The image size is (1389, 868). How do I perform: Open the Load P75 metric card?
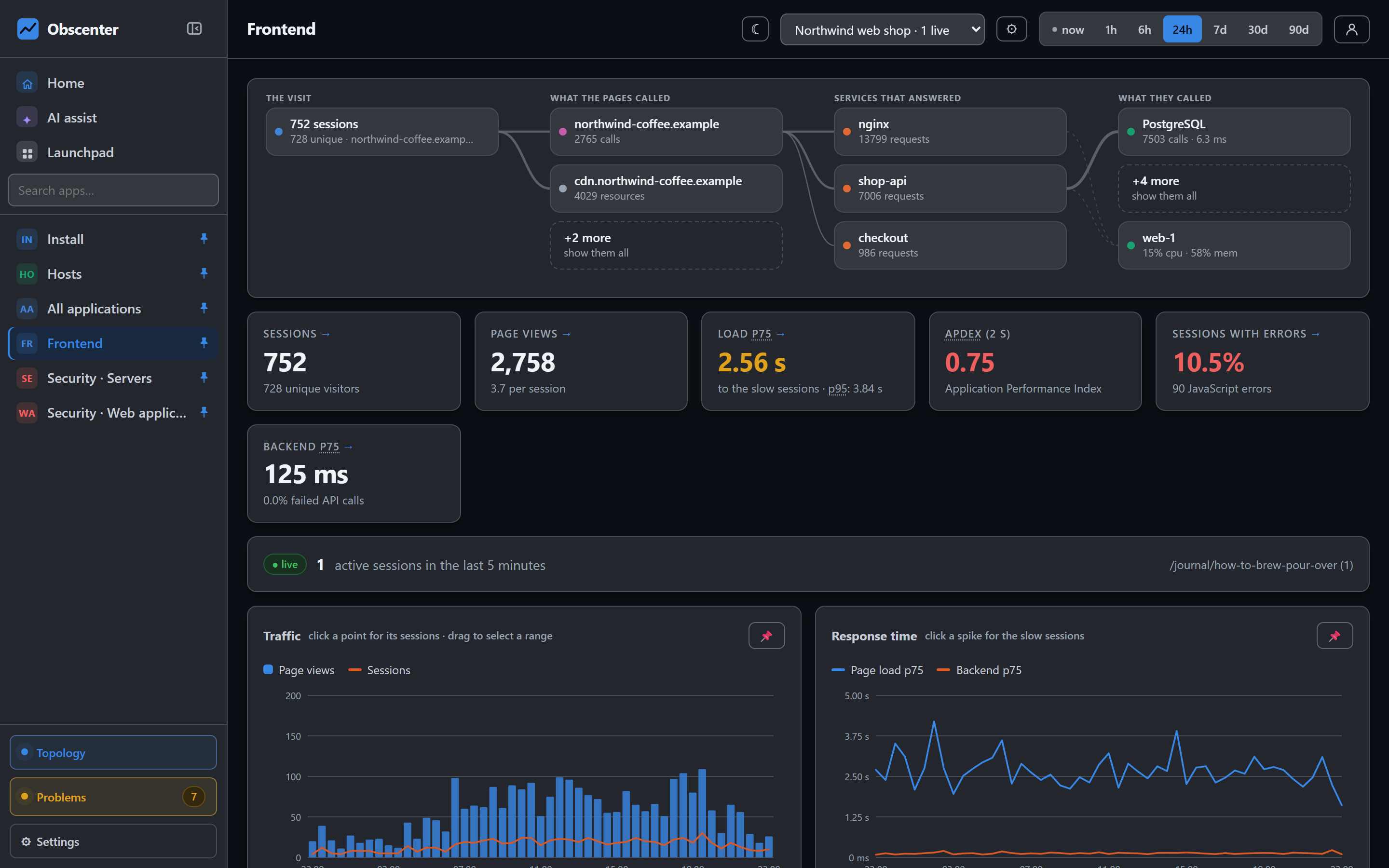(x=808, y=361)
